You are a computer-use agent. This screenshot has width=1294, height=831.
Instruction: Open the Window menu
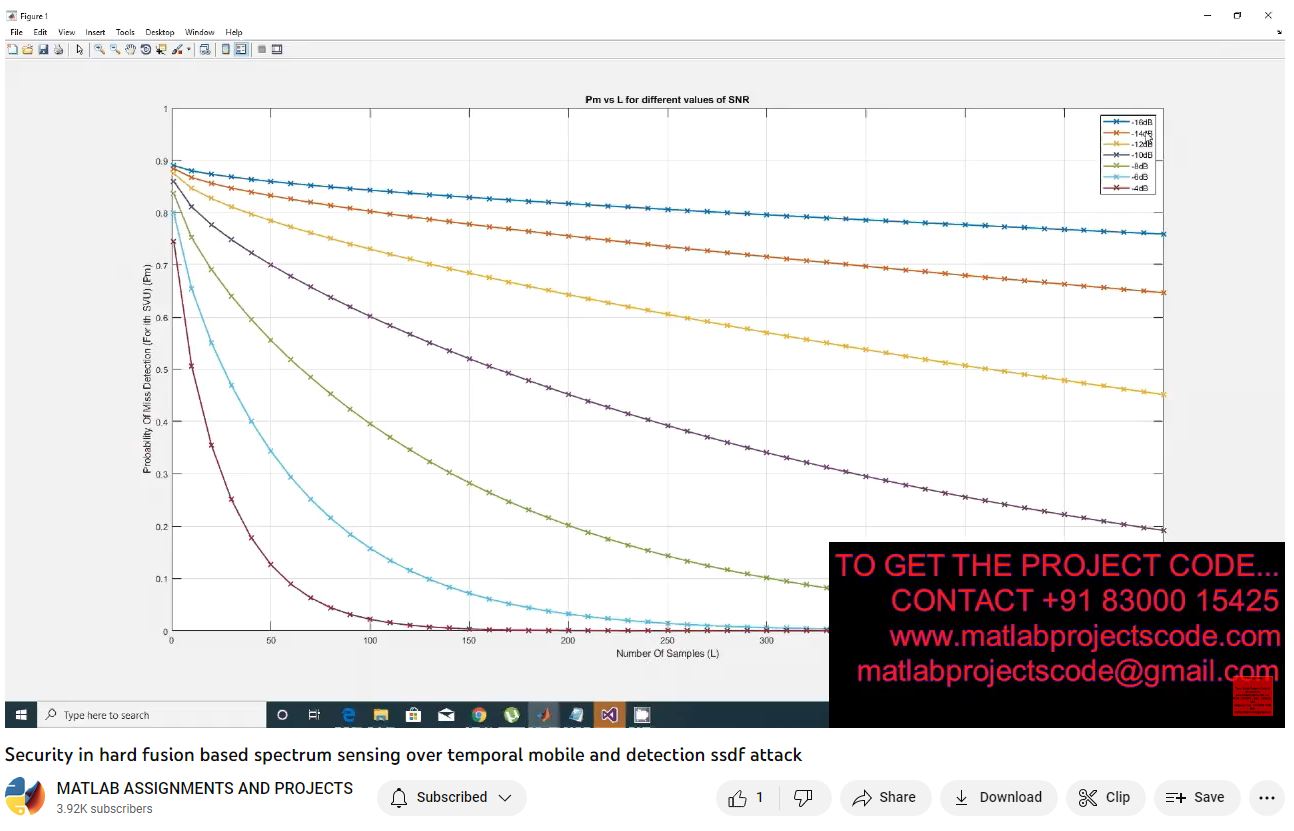200,32
